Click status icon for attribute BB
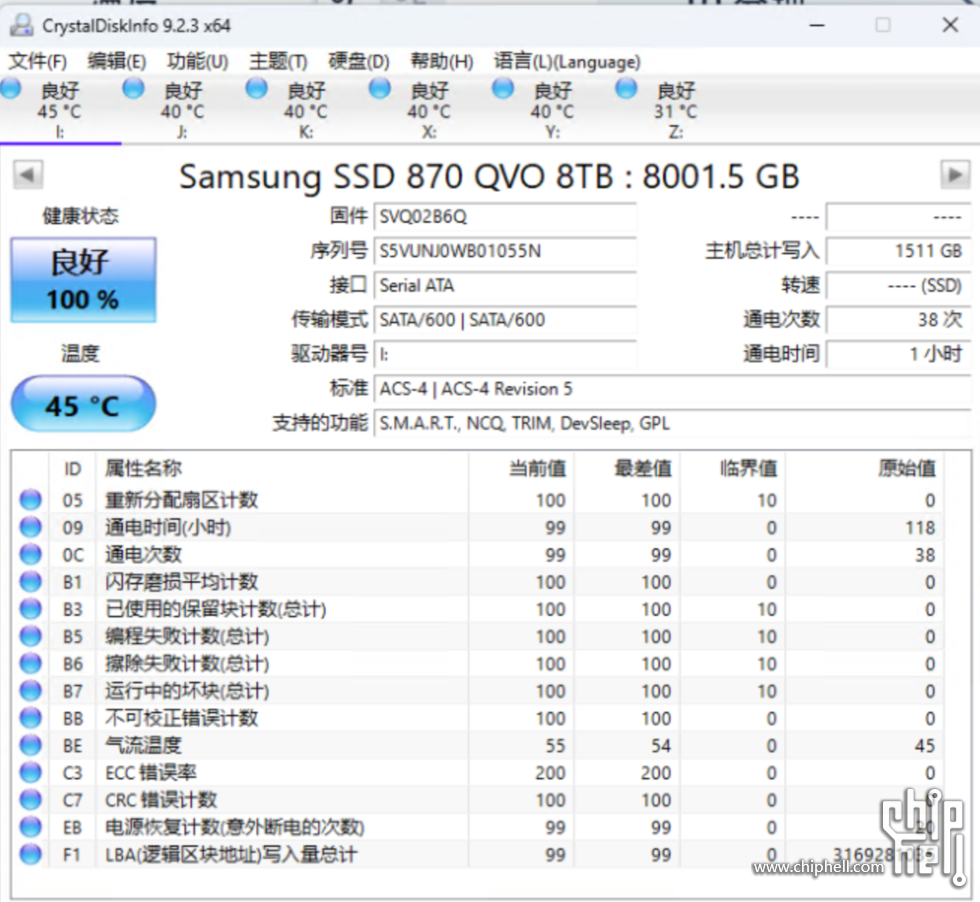This screenshot has height=902, width=980. [31, 718]
